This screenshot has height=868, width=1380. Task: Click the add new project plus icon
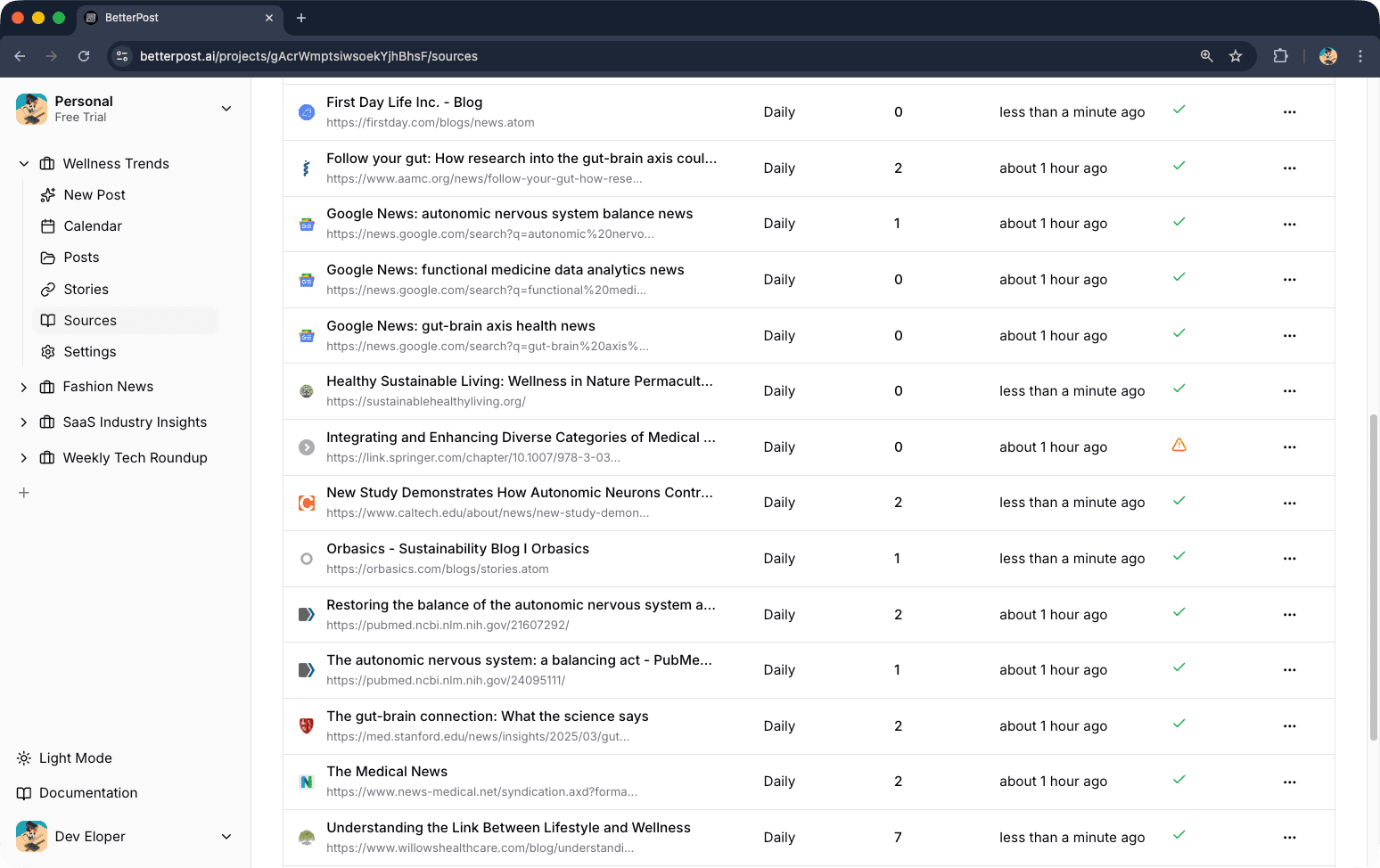coord(24,492)
